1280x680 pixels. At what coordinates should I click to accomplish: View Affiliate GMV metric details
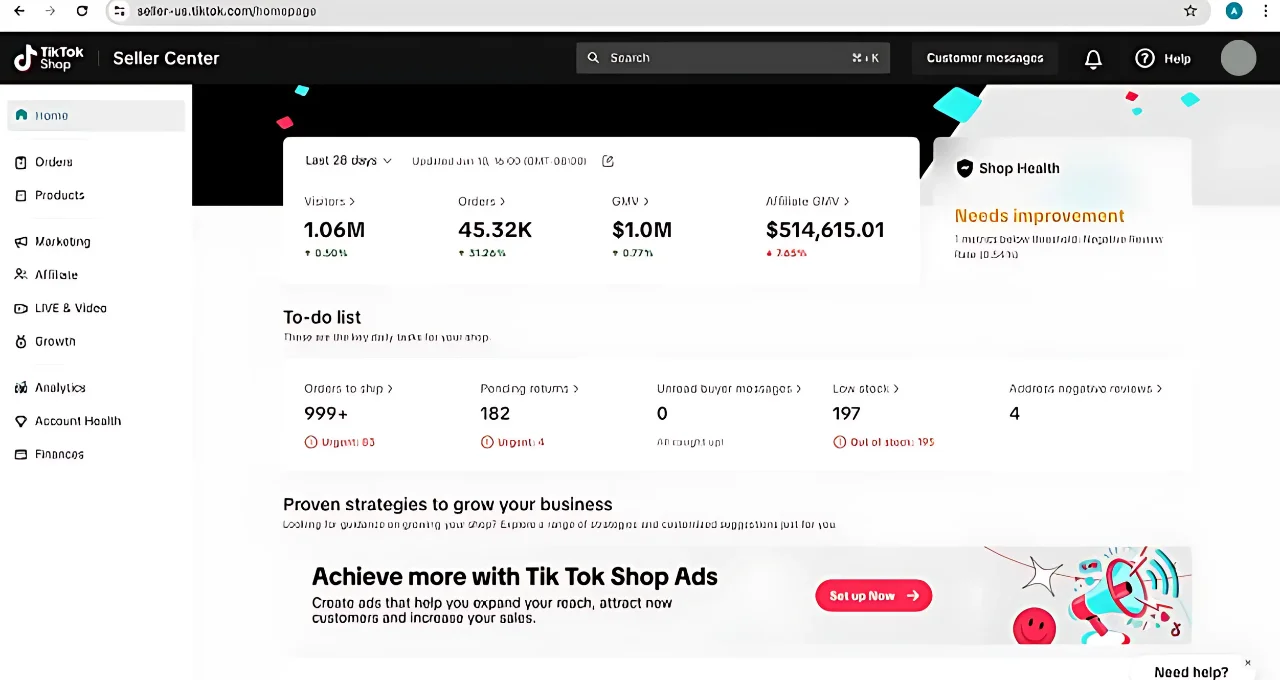tap(807, 201)
